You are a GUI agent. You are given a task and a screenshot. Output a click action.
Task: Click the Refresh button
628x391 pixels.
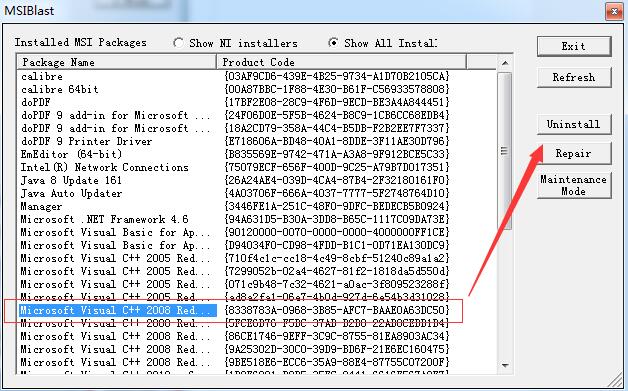click(x=574, y=77)
